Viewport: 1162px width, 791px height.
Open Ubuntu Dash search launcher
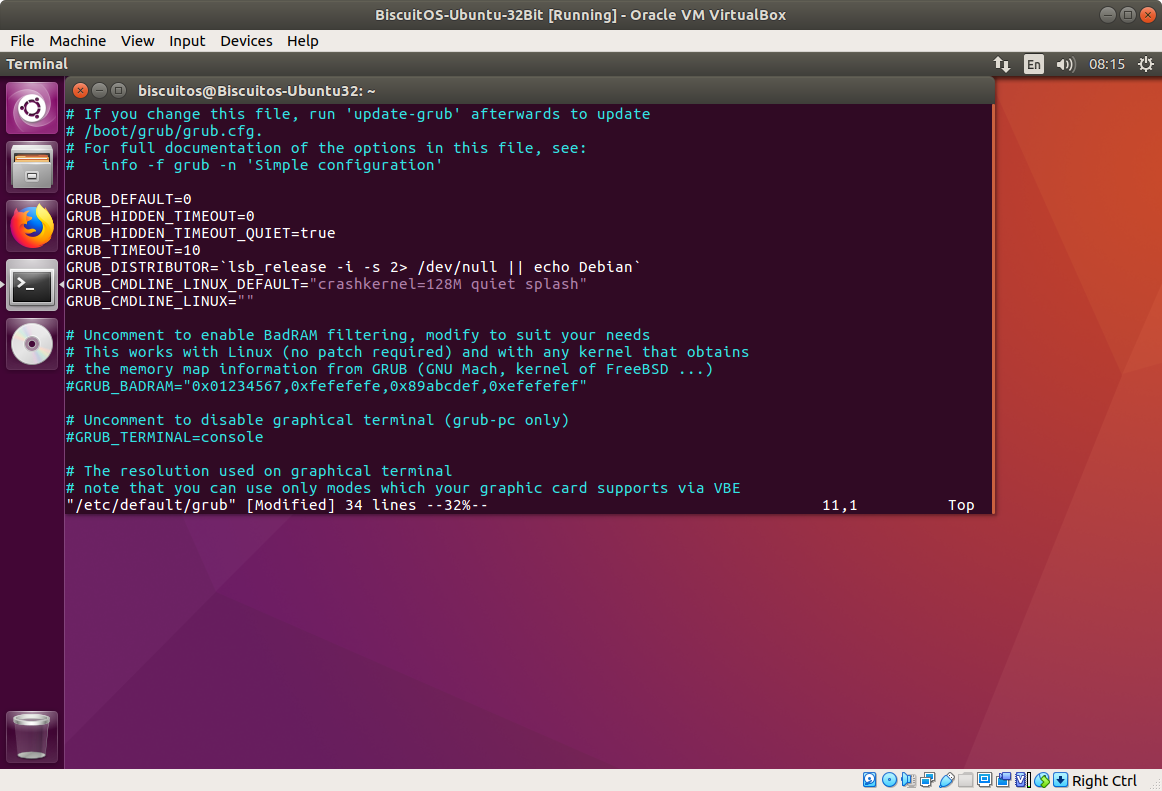tap(32, 108)
